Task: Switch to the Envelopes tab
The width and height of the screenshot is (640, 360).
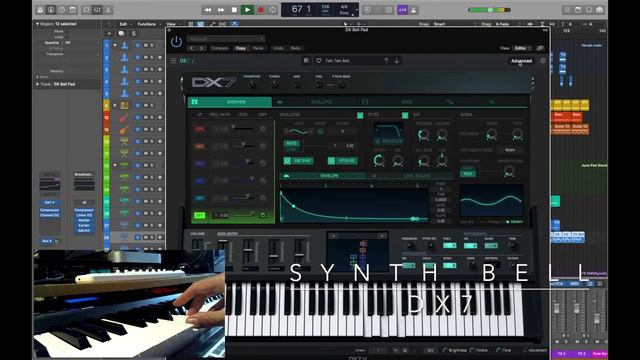Action: click(314, 102)
